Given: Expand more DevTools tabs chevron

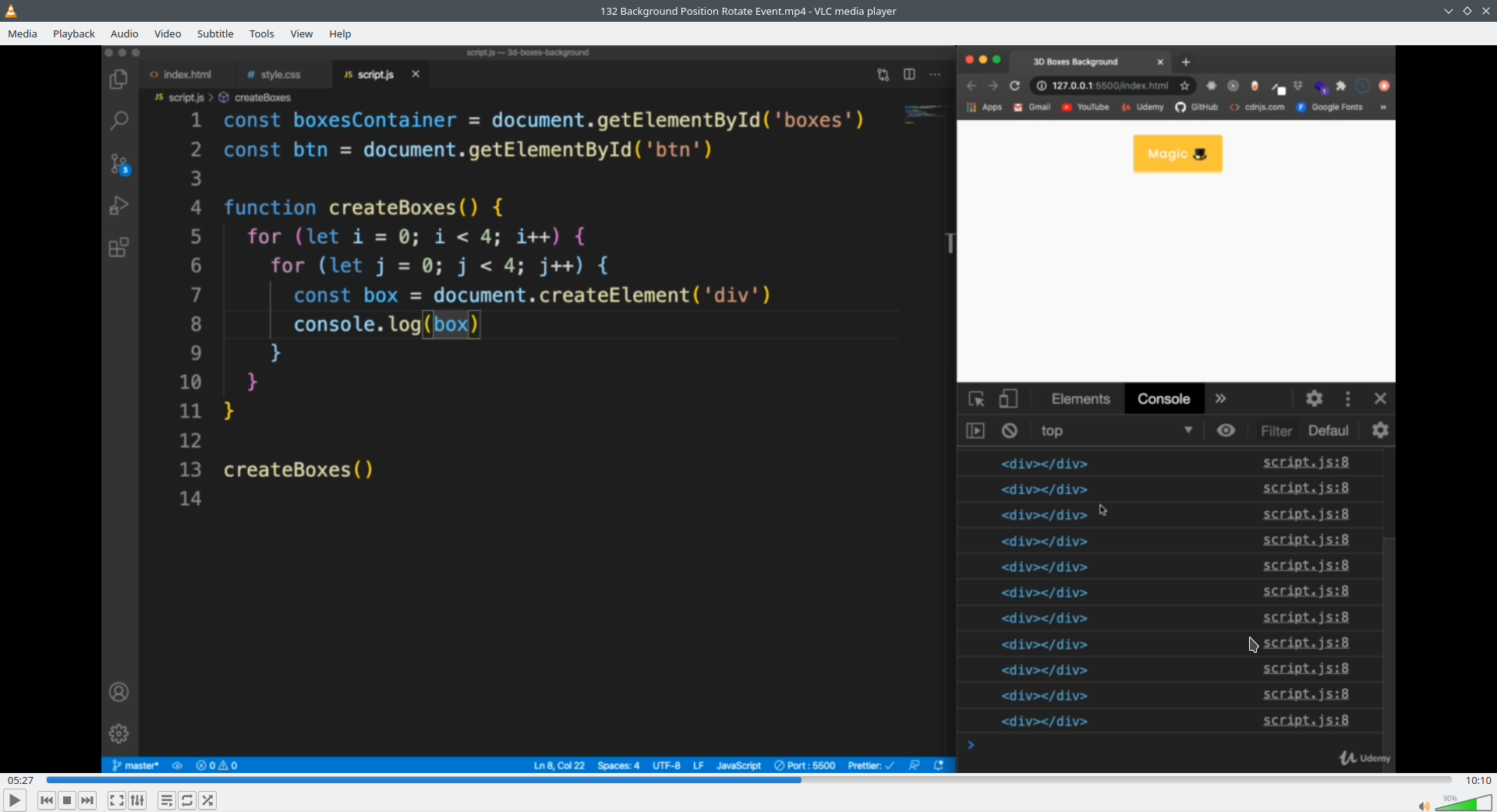Looking at the screenshot, I should coord(1220,399).
